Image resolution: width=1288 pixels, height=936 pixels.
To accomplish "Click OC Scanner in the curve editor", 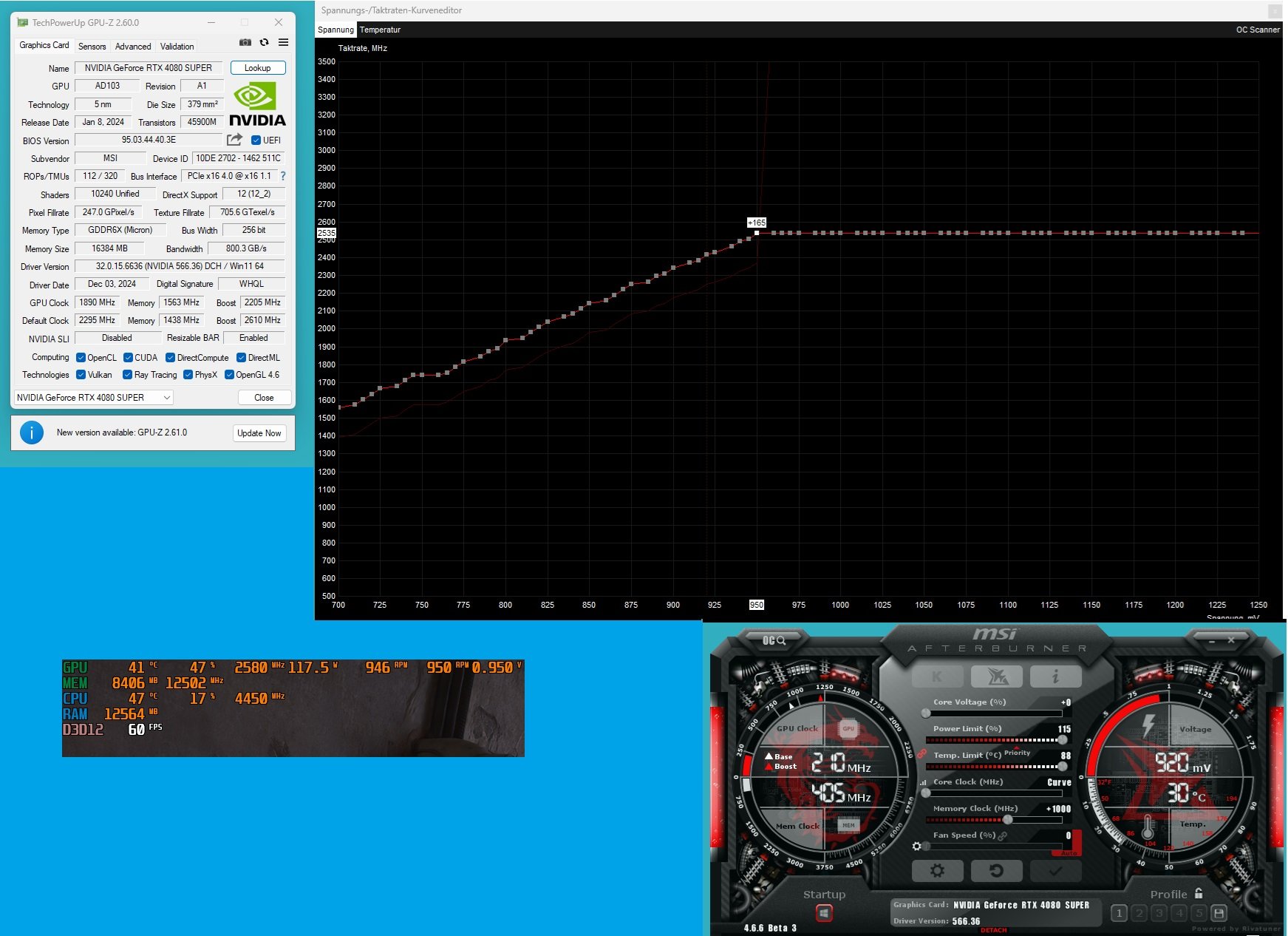I will click(1258, 30).
